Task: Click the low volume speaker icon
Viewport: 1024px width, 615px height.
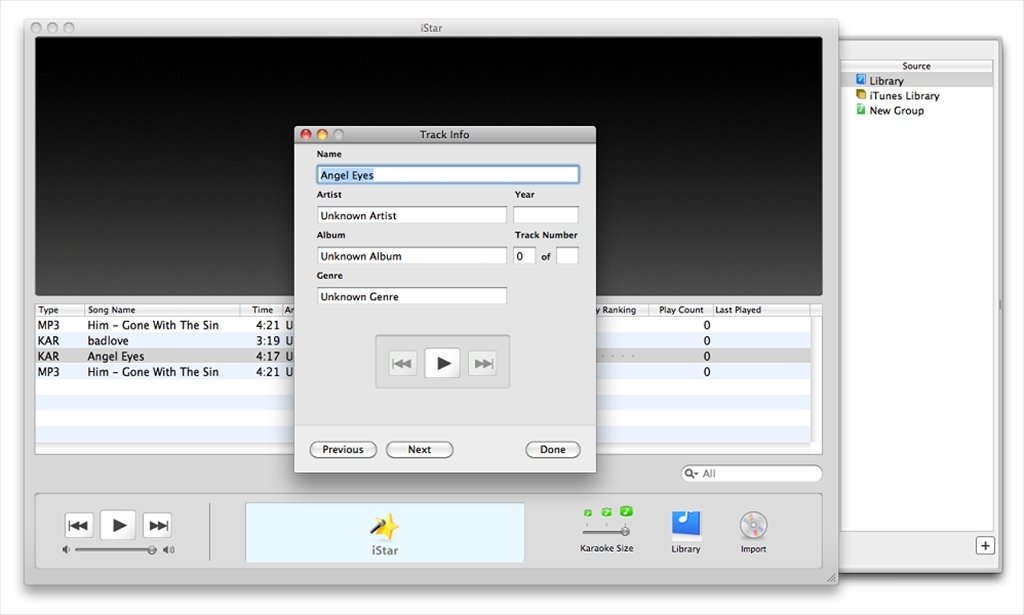Action: [66, 550]
